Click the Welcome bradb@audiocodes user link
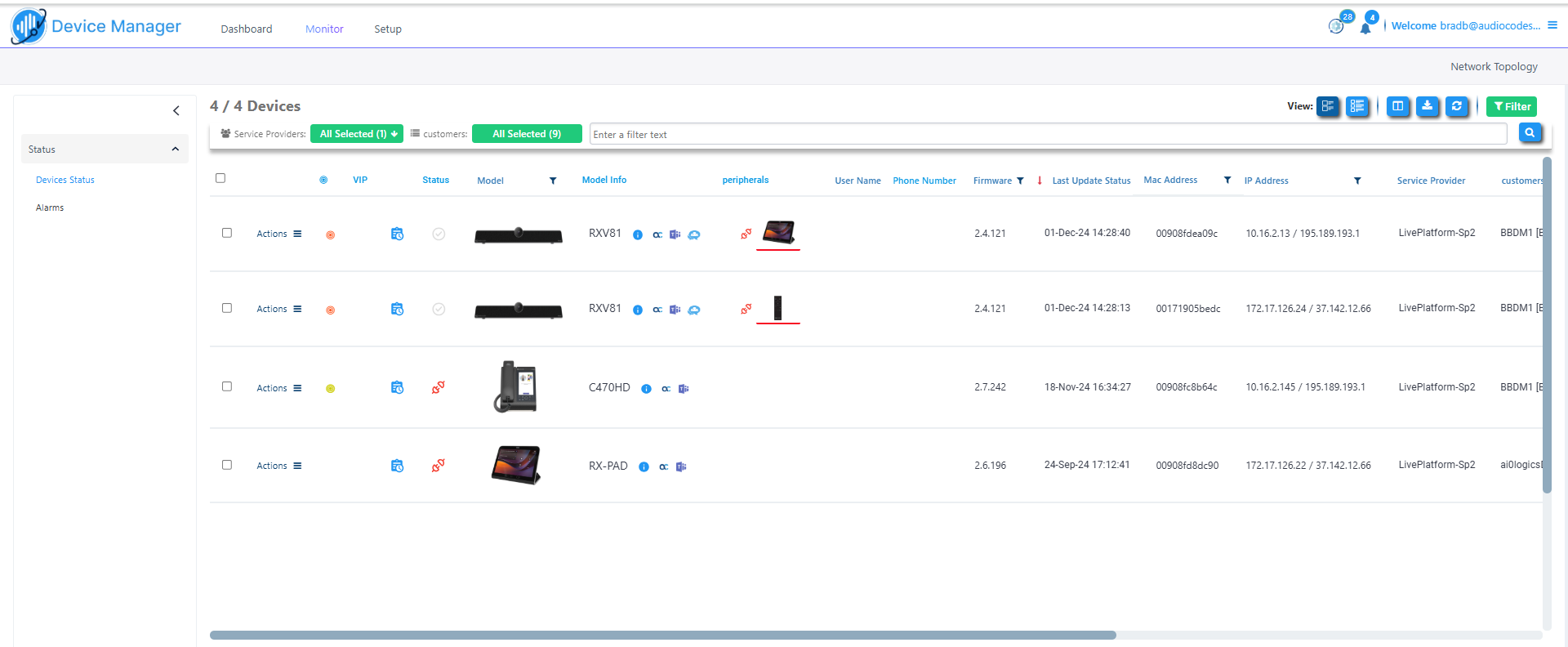The width and height of the screenshot is (1568, 647). coord(1466,25)
